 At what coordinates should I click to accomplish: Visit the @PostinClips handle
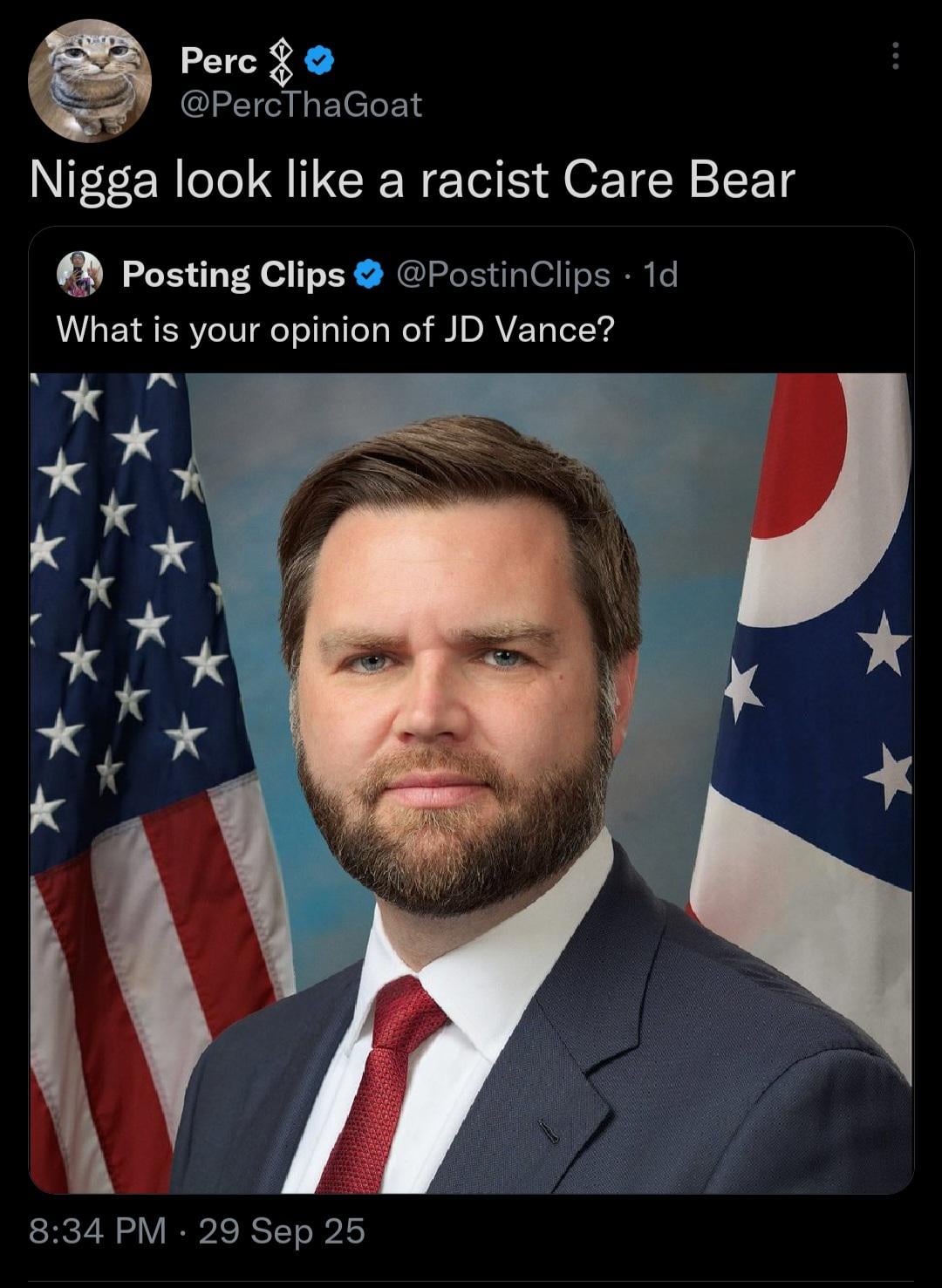[503, 275]
